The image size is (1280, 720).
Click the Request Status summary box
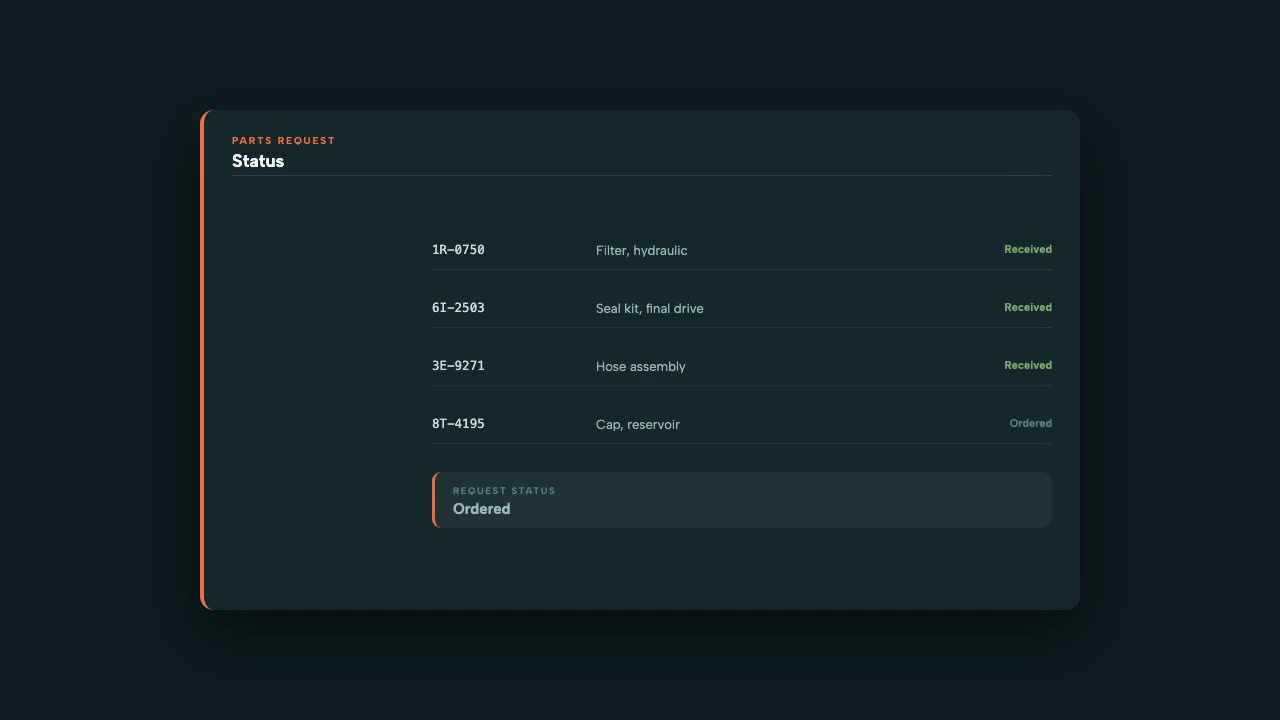pos(742,500)
